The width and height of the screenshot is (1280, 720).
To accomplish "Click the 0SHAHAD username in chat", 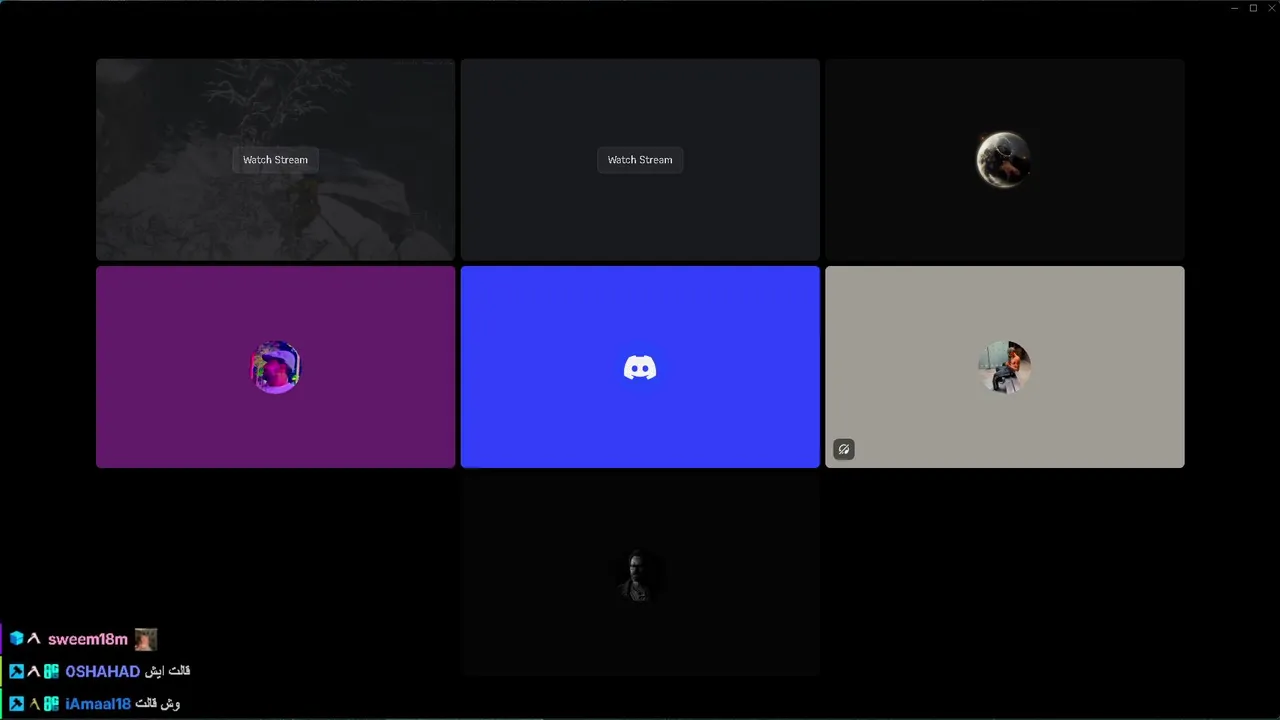I will 103,671.
